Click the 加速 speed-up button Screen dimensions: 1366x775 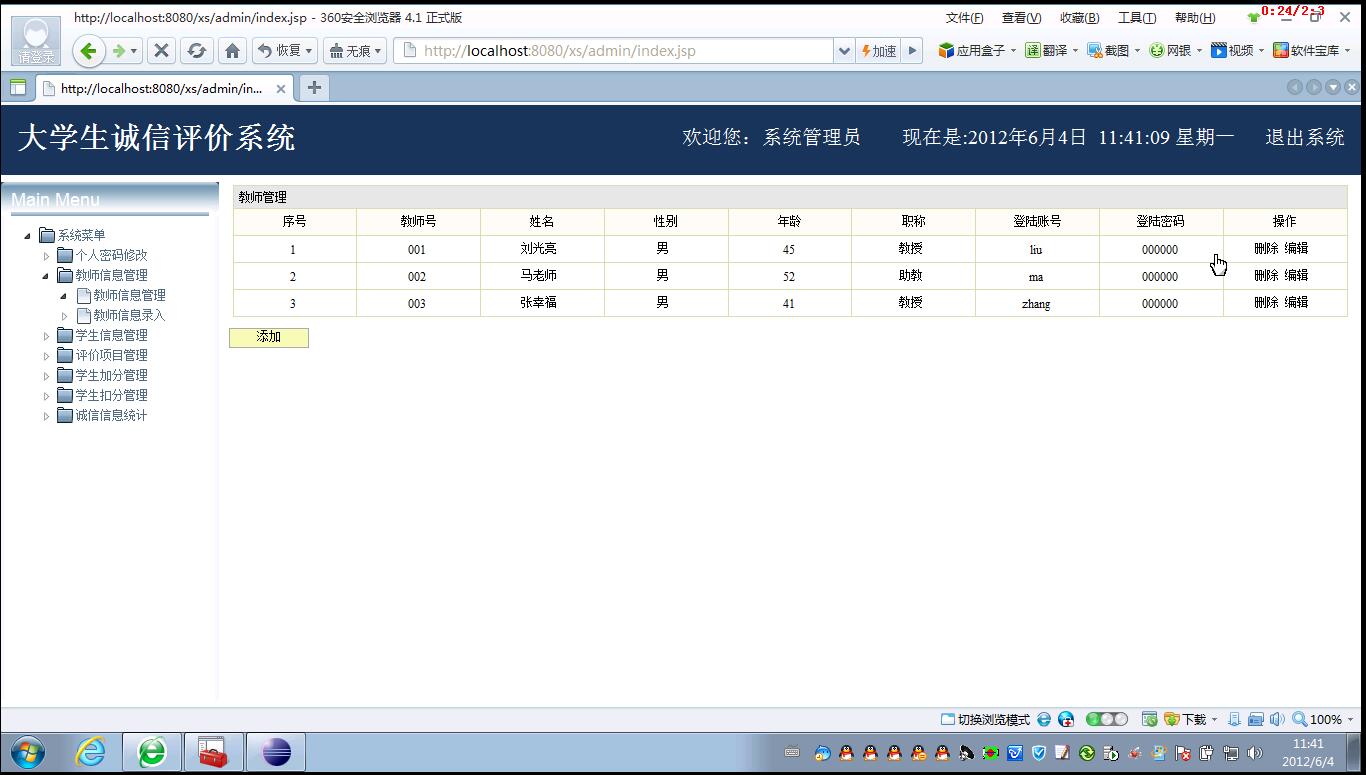pyautogui.click(x=879, y=51)
